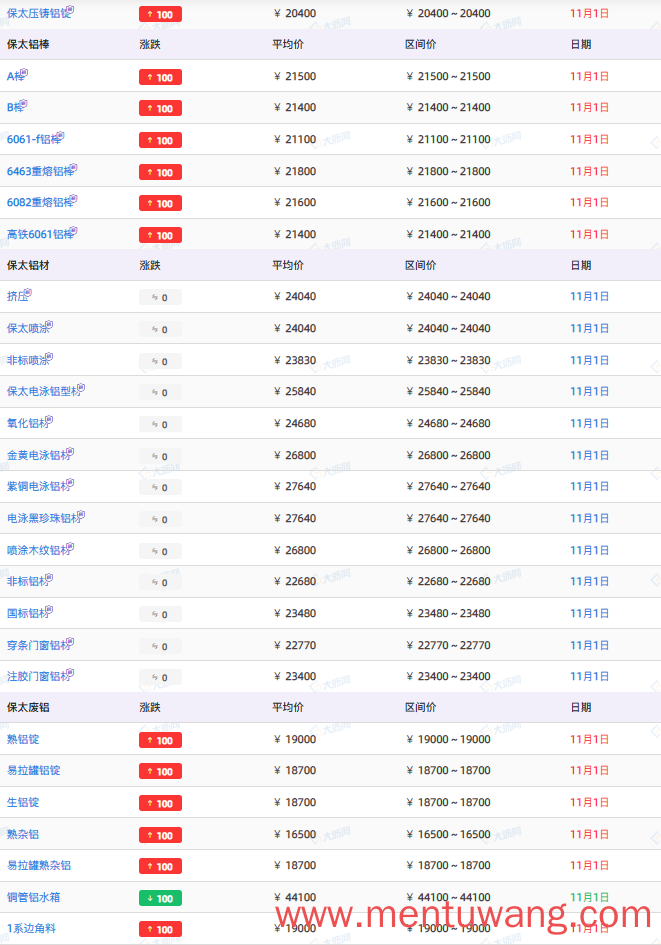
Task: Click the 保太废铝 section header
Action: pos(28,708)
